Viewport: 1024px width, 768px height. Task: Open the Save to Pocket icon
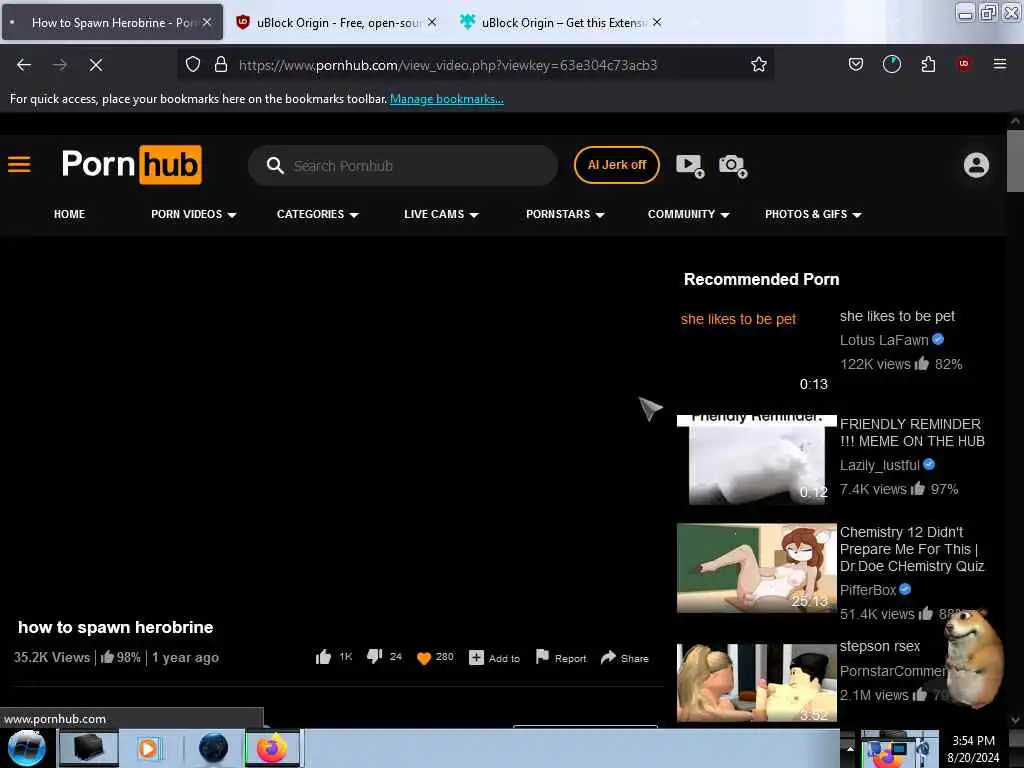pos(856,64)
